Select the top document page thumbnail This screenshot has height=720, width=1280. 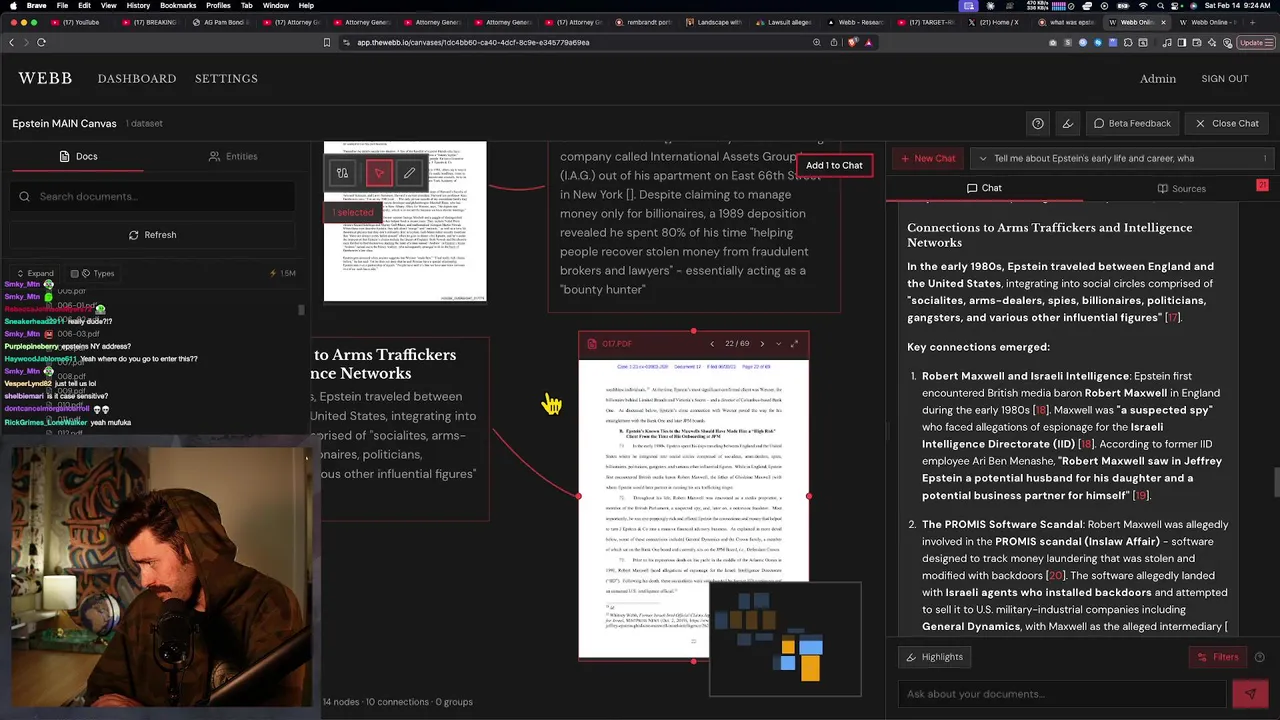point(405,220)
